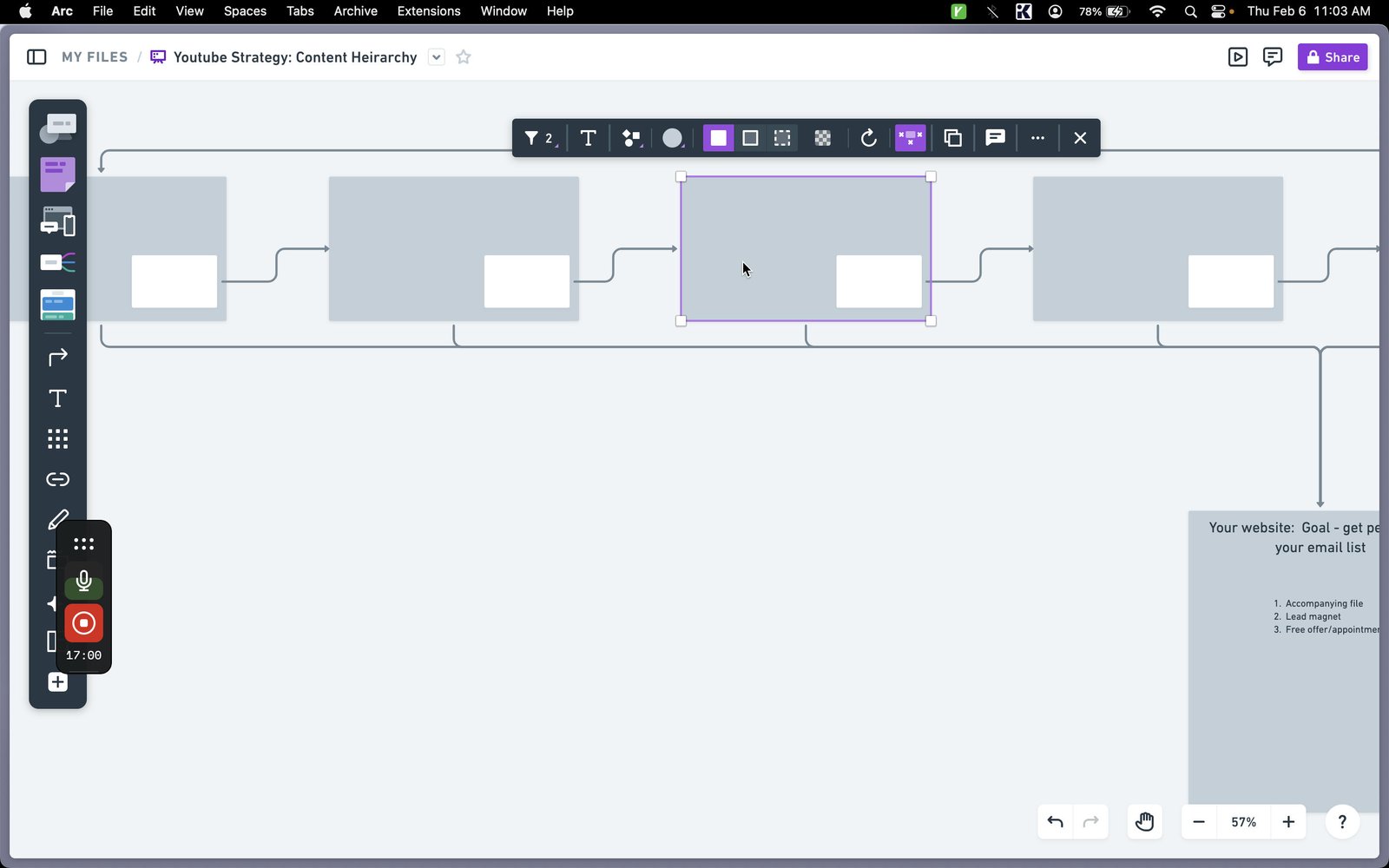This screenshot has width=1389, height=868.
Task: Open the shape type dropdown
Action: tap(632, 138)
